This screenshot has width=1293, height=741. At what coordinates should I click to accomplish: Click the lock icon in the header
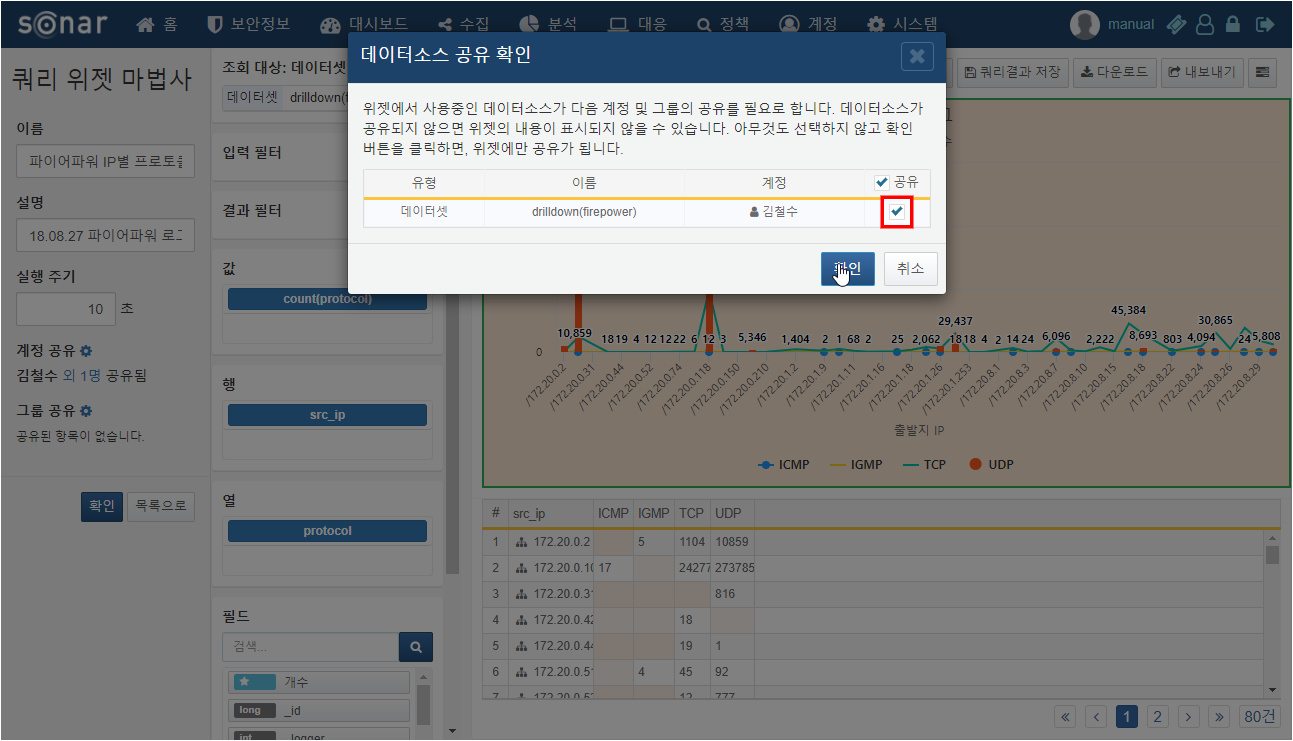[1234, 24]
